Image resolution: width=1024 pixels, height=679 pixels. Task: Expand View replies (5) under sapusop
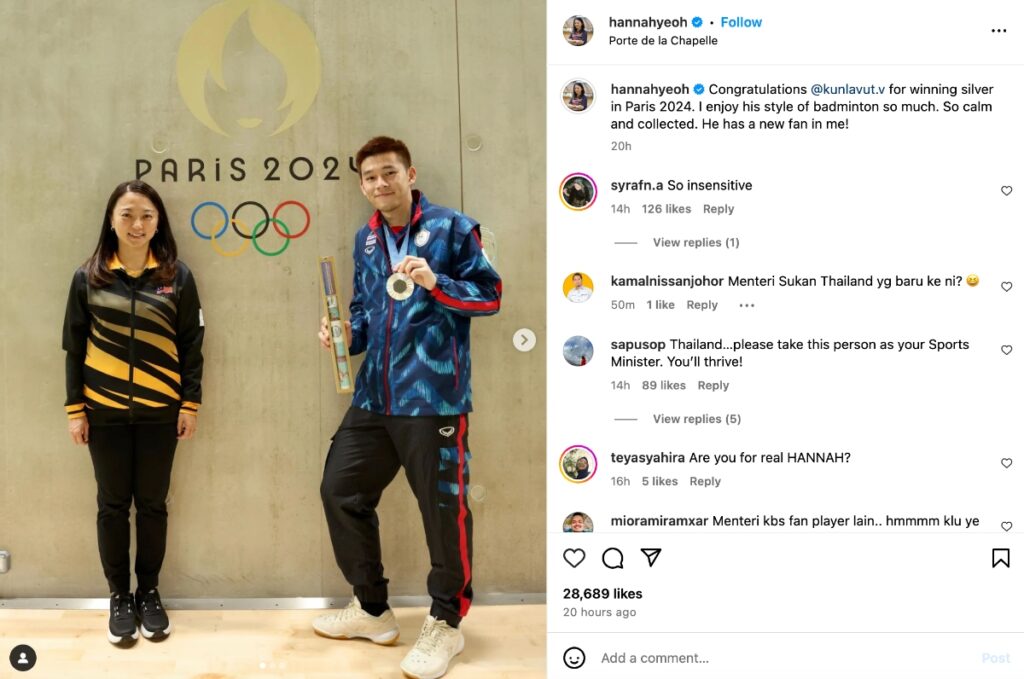(x=697, y=418)
